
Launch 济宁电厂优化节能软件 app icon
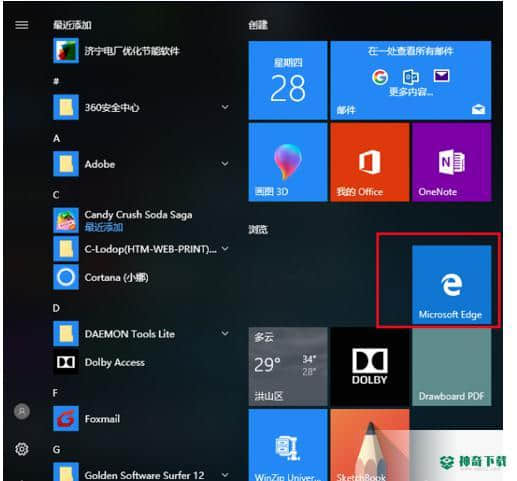pos(66,51)
